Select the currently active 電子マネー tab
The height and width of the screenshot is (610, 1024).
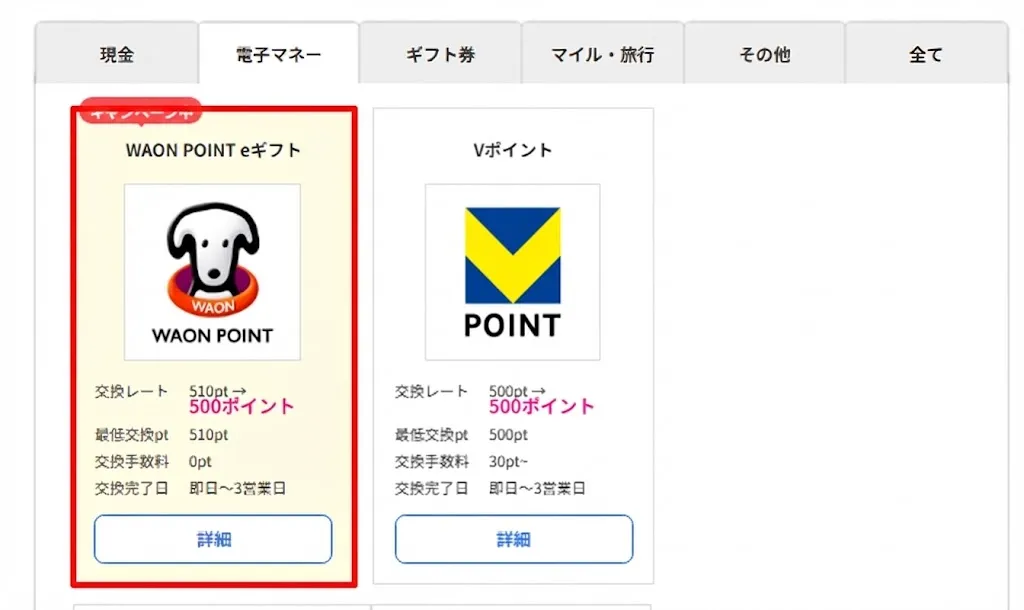278,55
